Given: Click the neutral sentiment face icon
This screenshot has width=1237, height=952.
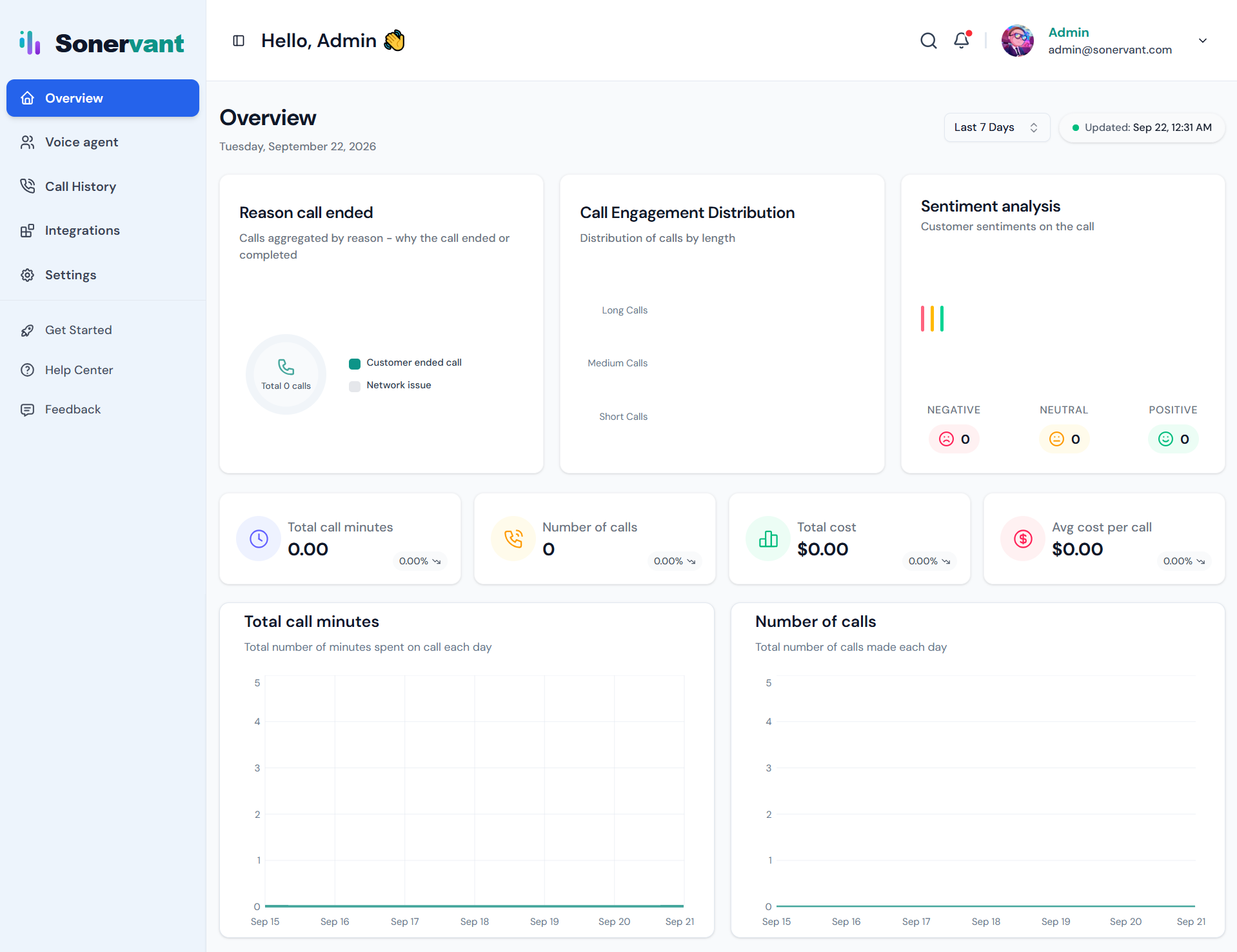Looking at the screenshot, I should 1056,439.
